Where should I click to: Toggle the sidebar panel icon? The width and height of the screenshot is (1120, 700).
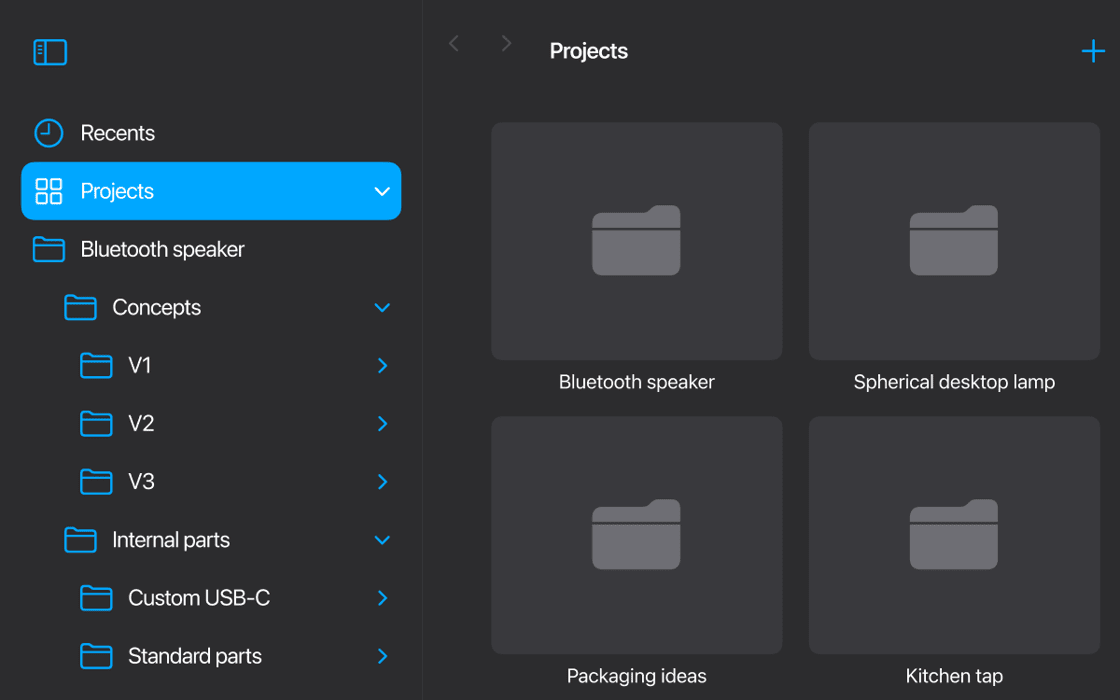point(50,52)
